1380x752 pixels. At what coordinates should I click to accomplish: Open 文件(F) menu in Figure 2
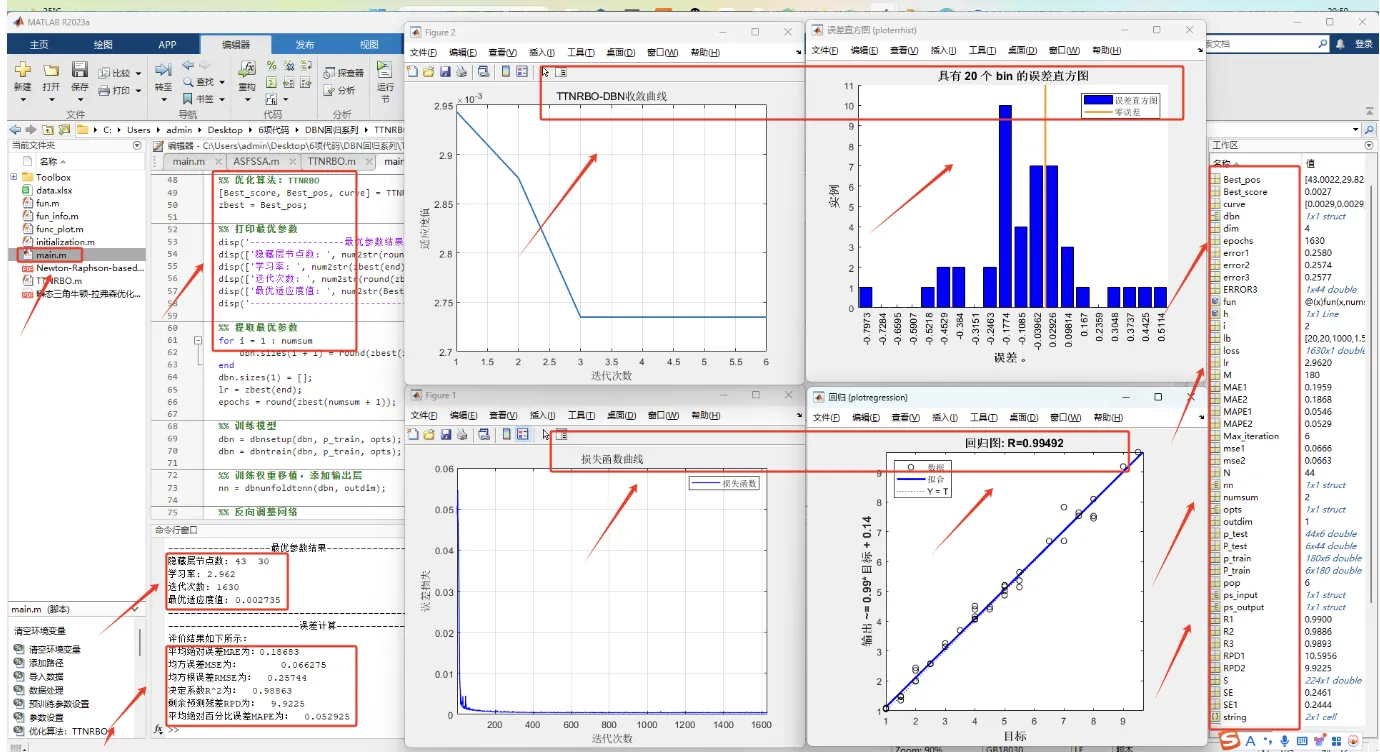(424, 52)
